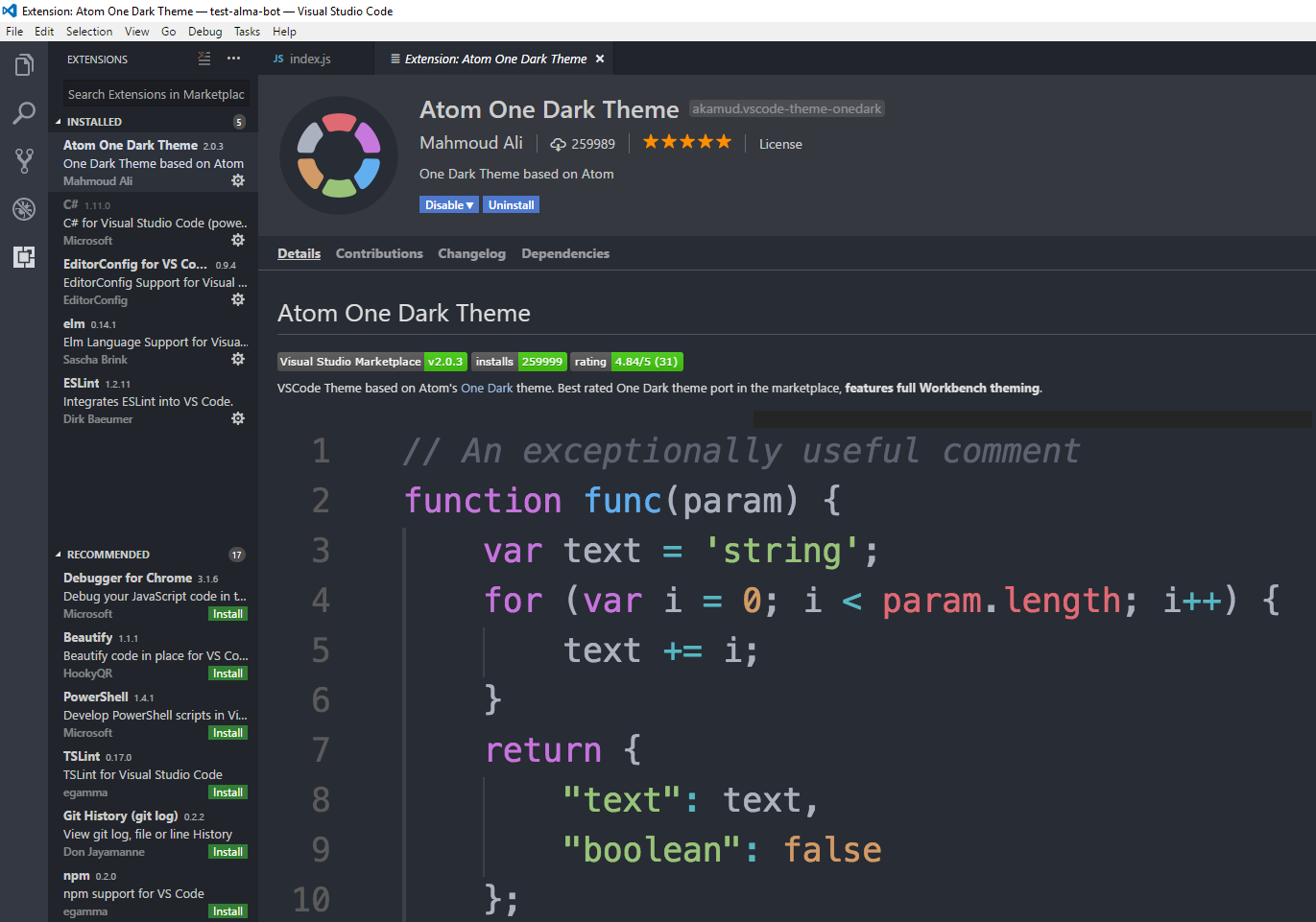Select C# extension in installed list
The height and width of the screenshot is (922, 1316).
[154, 223]
